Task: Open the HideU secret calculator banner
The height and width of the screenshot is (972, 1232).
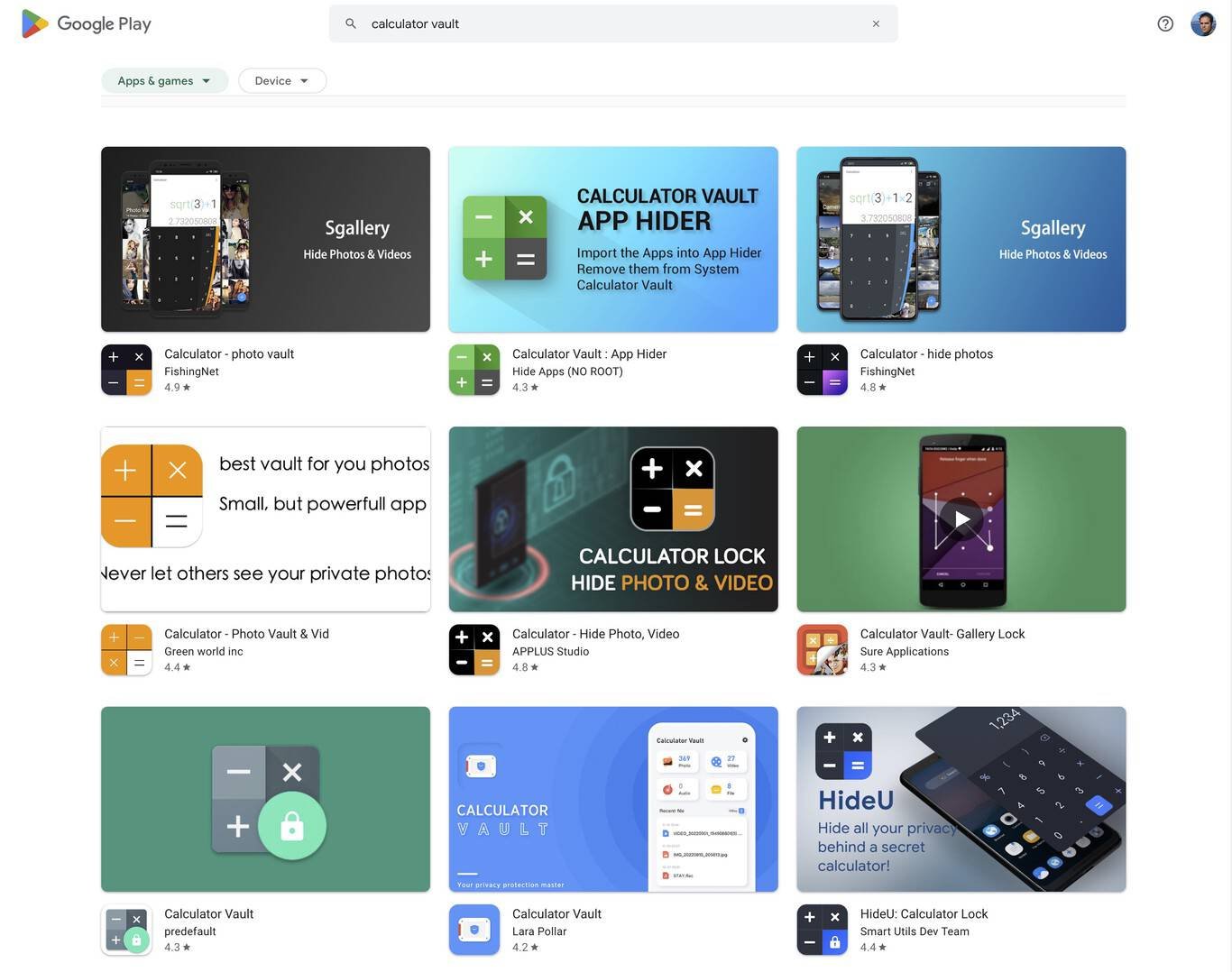Action: [x=961, y=800]
